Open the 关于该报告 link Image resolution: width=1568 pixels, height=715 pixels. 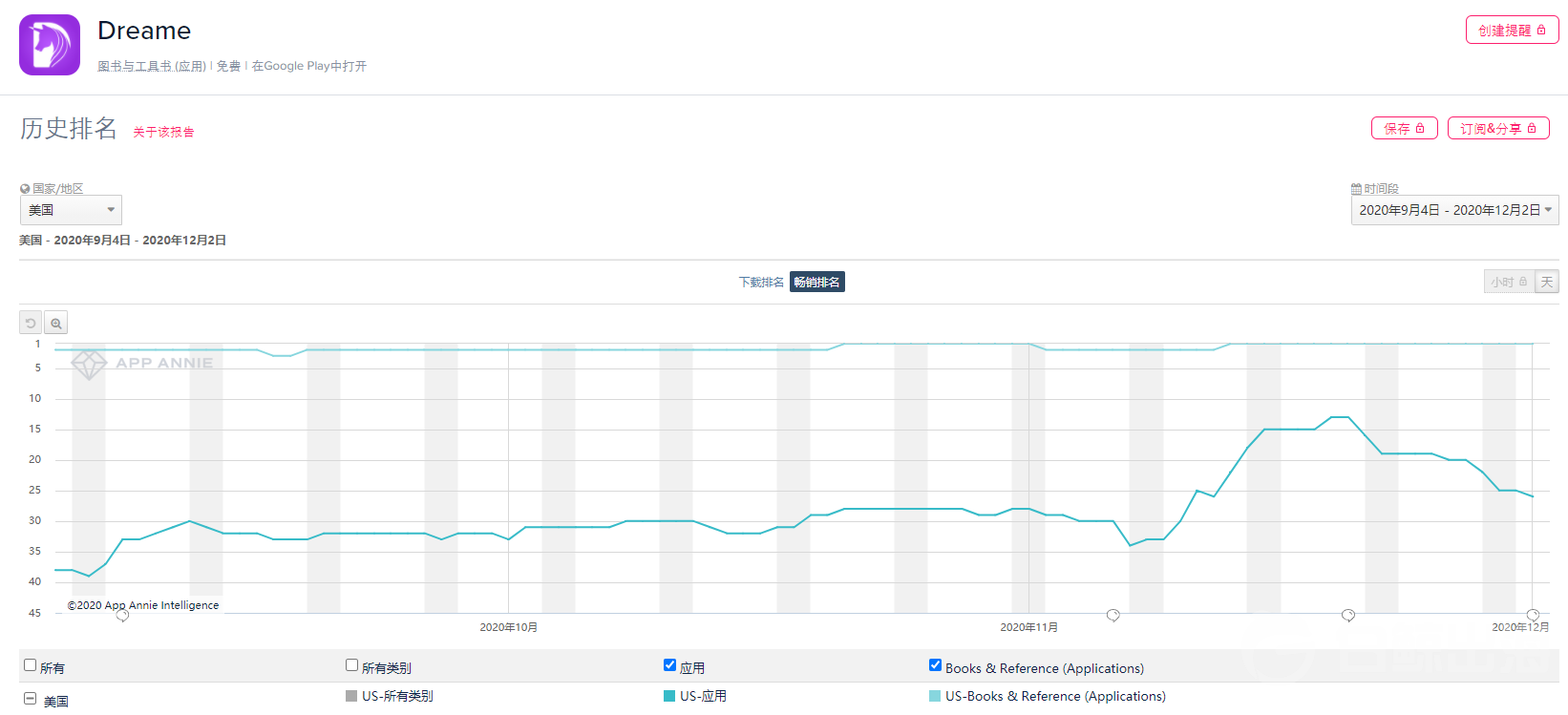click(163, 133)
